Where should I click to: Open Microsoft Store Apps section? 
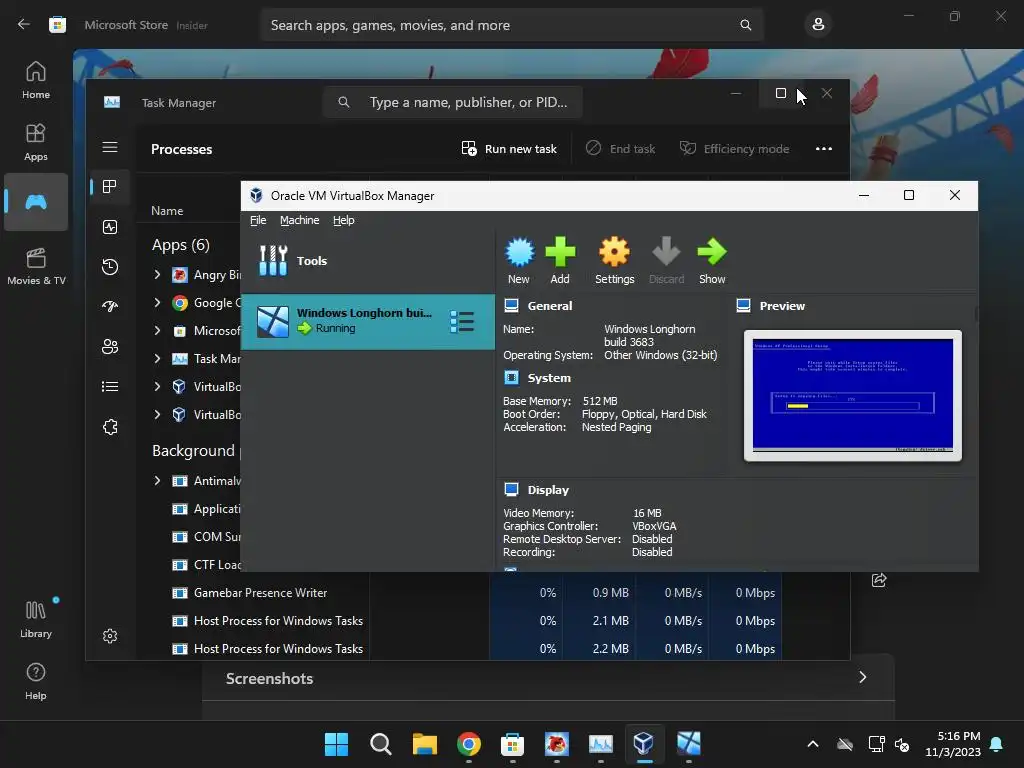[36, 142]
